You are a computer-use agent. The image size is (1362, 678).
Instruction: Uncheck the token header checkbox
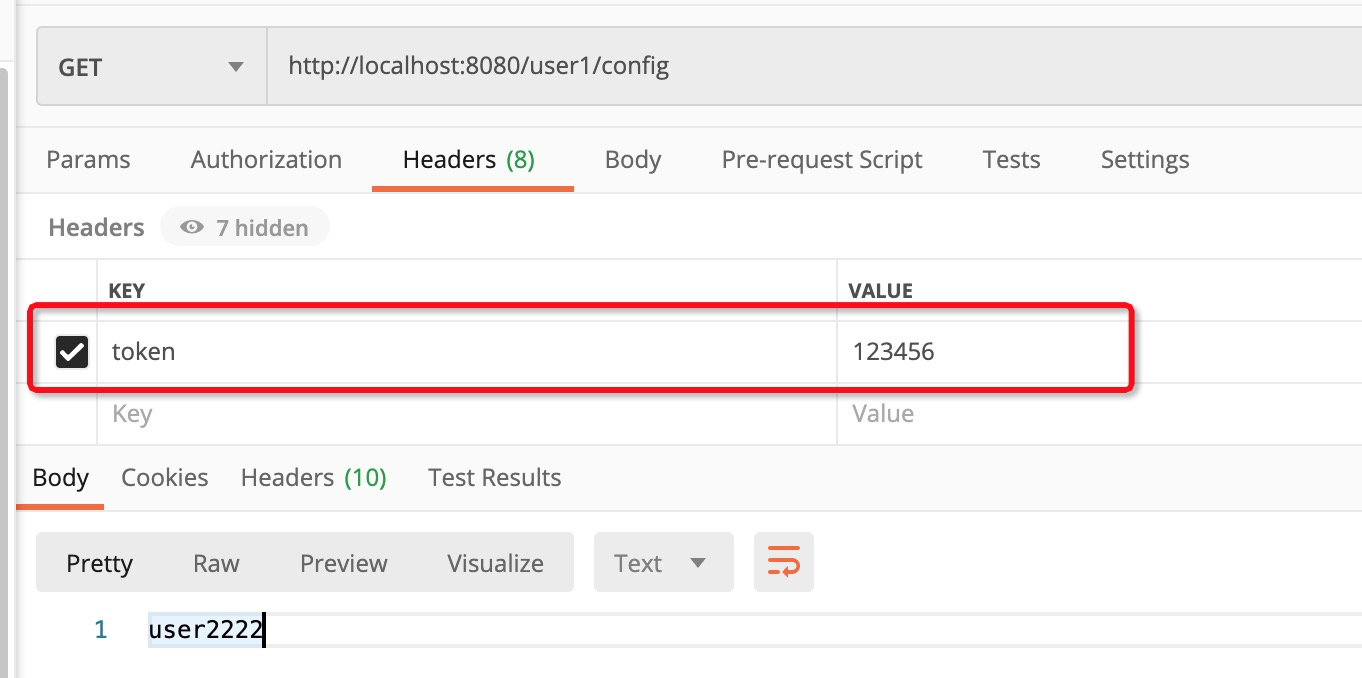tap(72, 352)
